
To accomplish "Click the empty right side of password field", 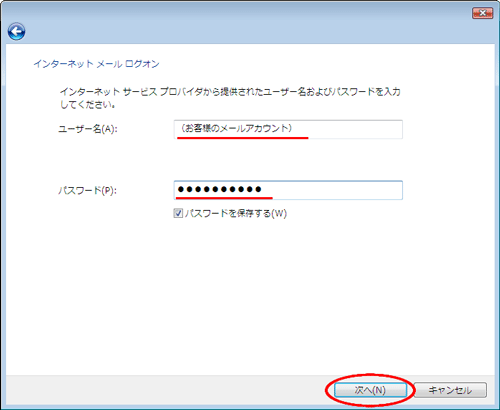I will click(x=337, y=190).
